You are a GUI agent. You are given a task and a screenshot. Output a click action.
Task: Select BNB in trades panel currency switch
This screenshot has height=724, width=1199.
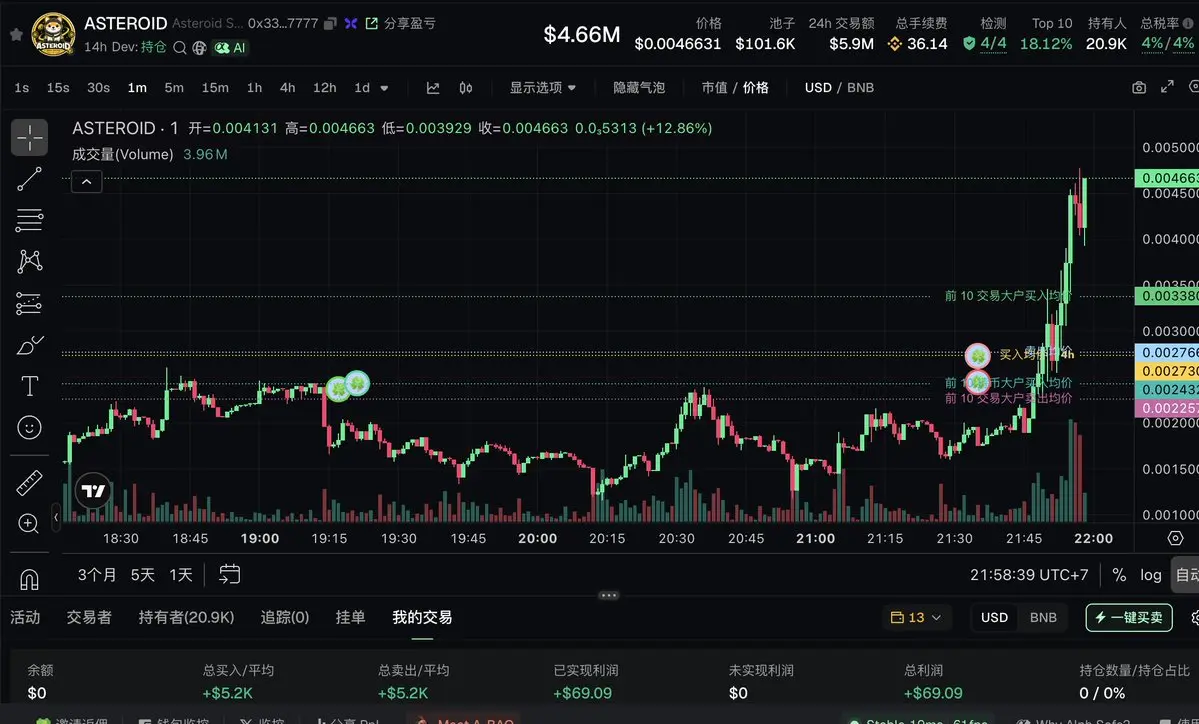point(1043,617)
